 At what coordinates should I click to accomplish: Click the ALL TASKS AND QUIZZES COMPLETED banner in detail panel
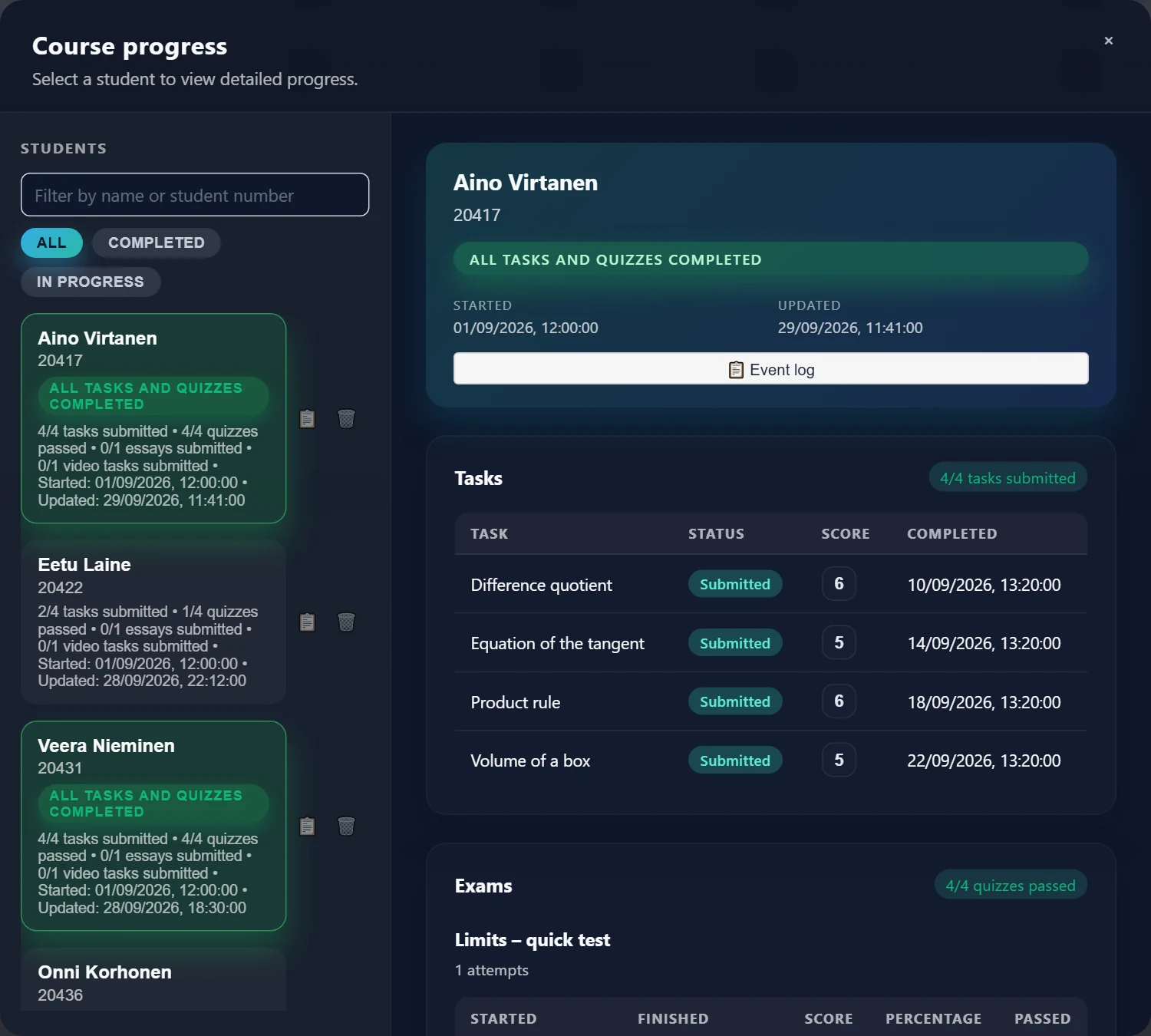pyautogui.click(x=770, y=259)
